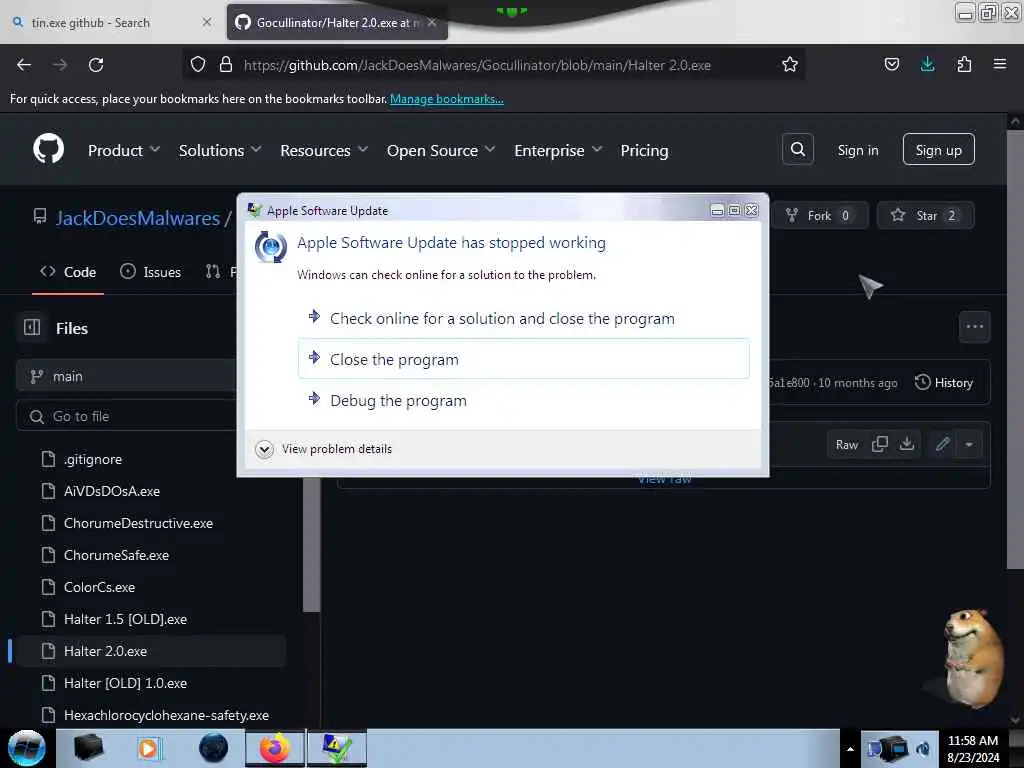Download raw file using the download icon
The width and height of the screenshot is (1024, 768).
click(906, 445)
